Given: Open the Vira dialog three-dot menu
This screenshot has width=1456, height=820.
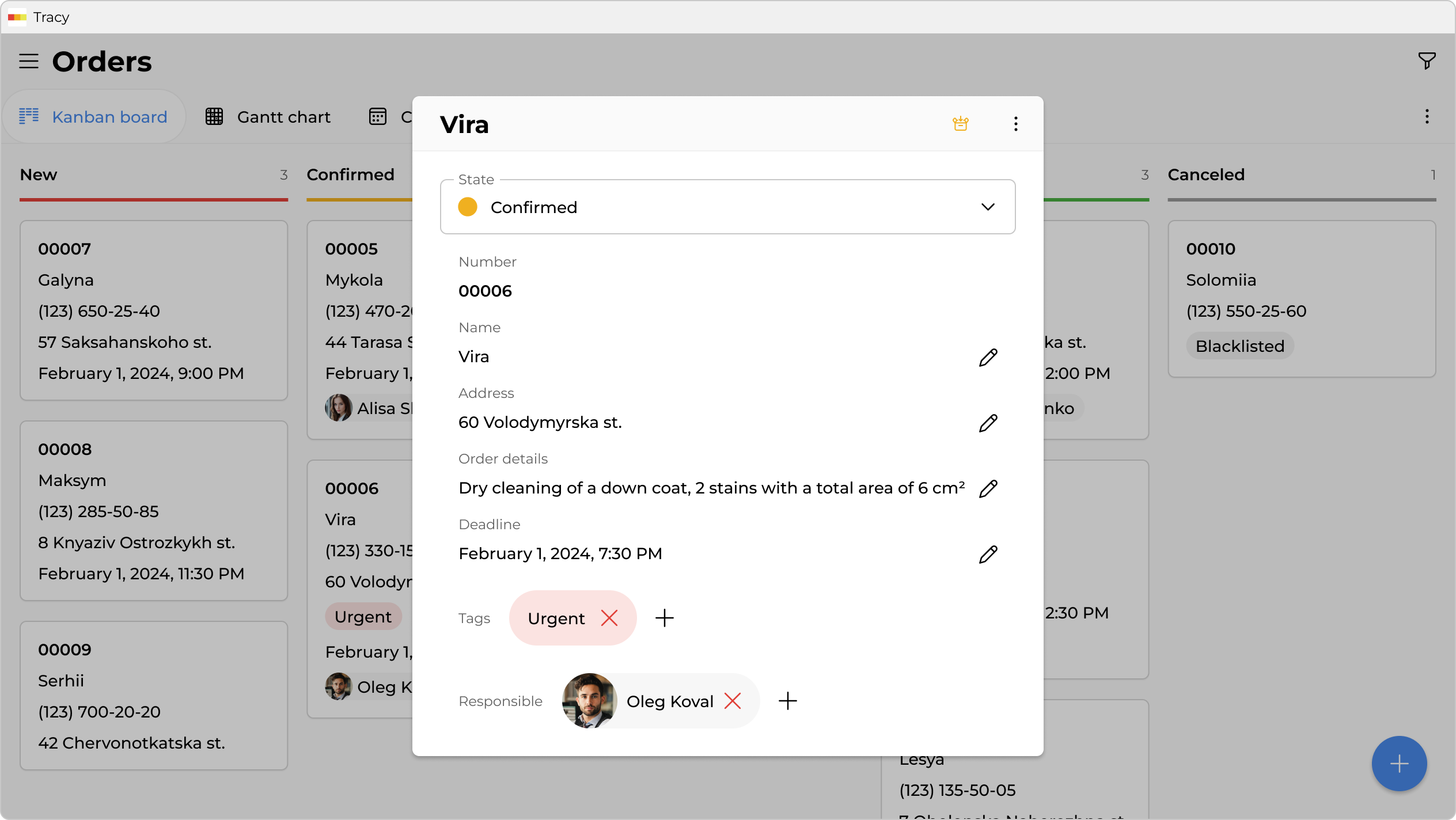Looking at the screenshot, I should pos(1015,124).
